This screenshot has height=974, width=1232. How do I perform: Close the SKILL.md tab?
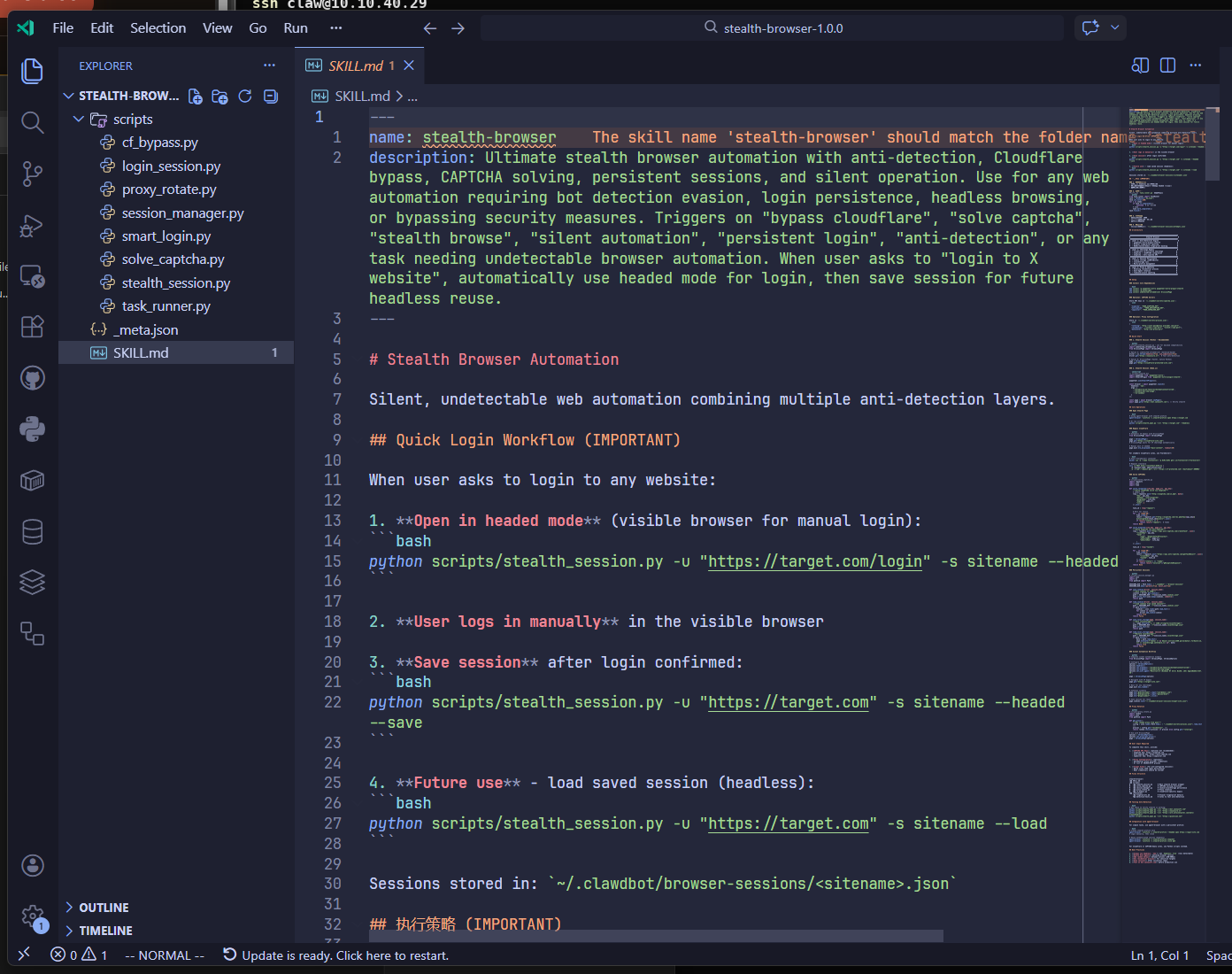pyautogui.click(x=409, y=66)
